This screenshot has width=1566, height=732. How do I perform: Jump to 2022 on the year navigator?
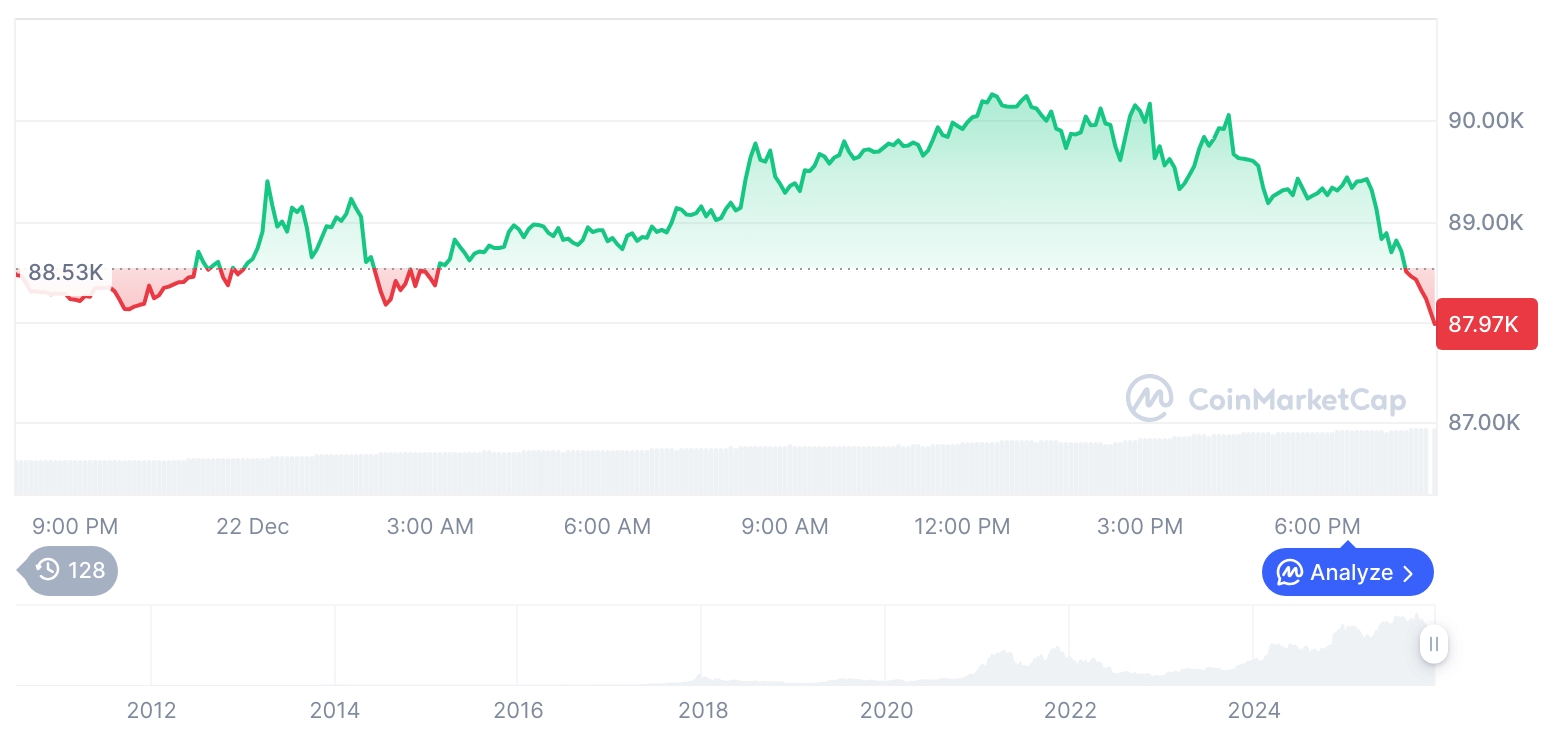click(x=1070, y=710)
